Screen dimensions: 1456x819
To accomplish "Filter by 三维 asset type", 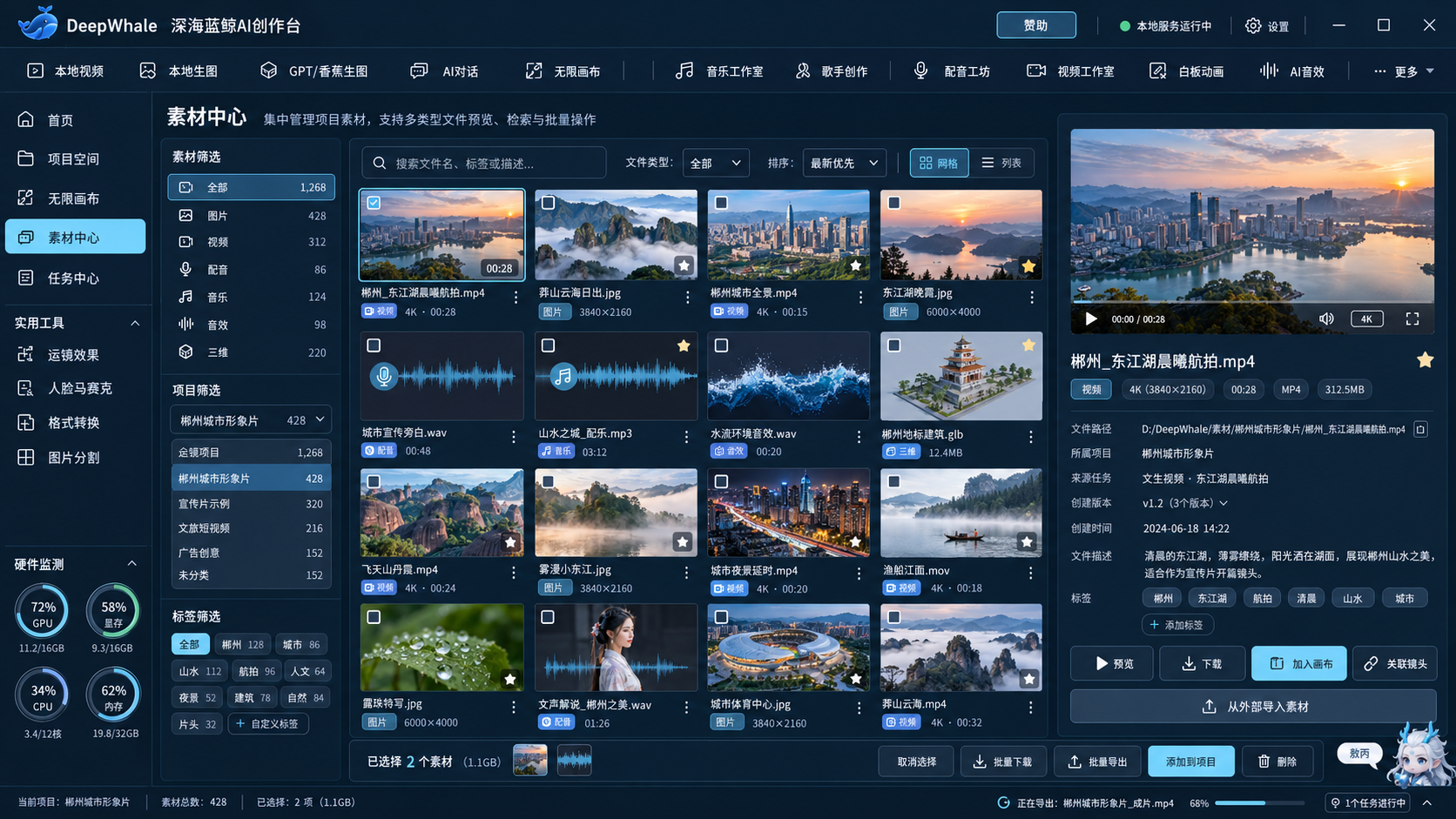I will point(251,352).
